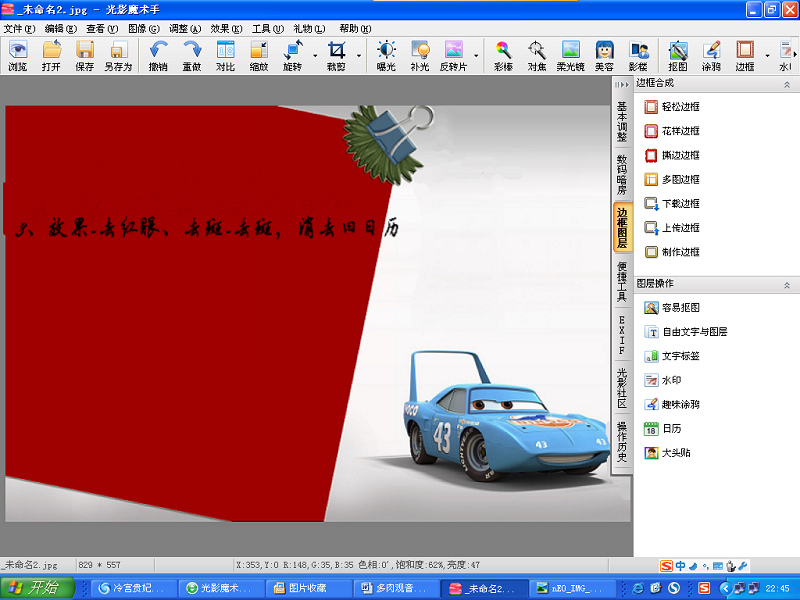The width and height of the screenshot is (800, 600).
Task: Open 自由文字与图层 tool
Action: tap(686, 332)
